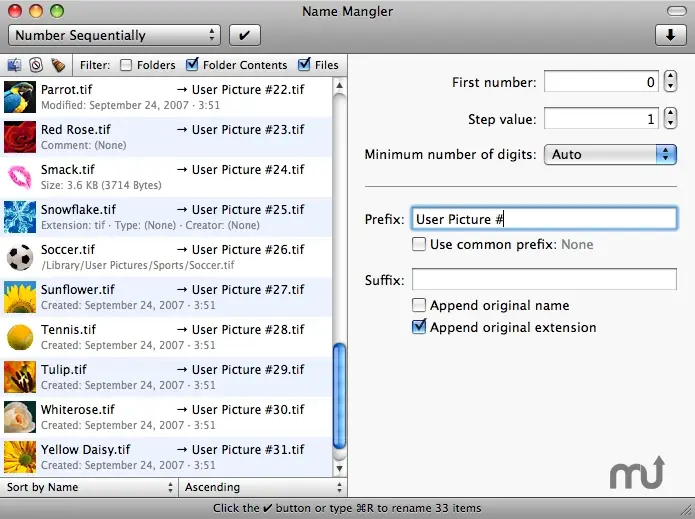This screenshot has height=519, width=695.
Task: Select the Yellow Daisy.tif thumbnail
Action: click(x=20, y=457)
